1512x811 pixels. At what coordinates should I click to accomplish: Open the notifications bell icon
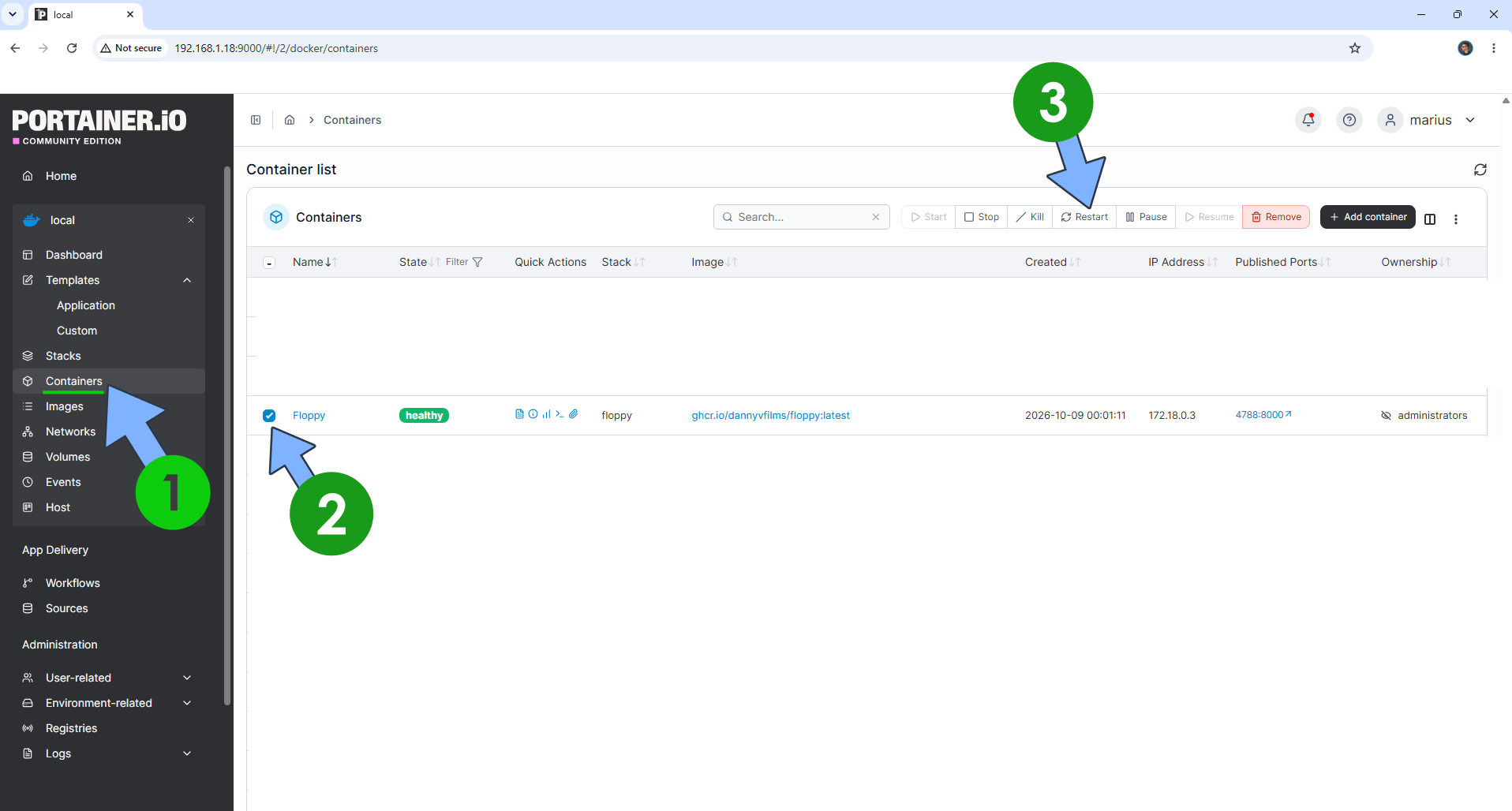[x=1308, y=120]
